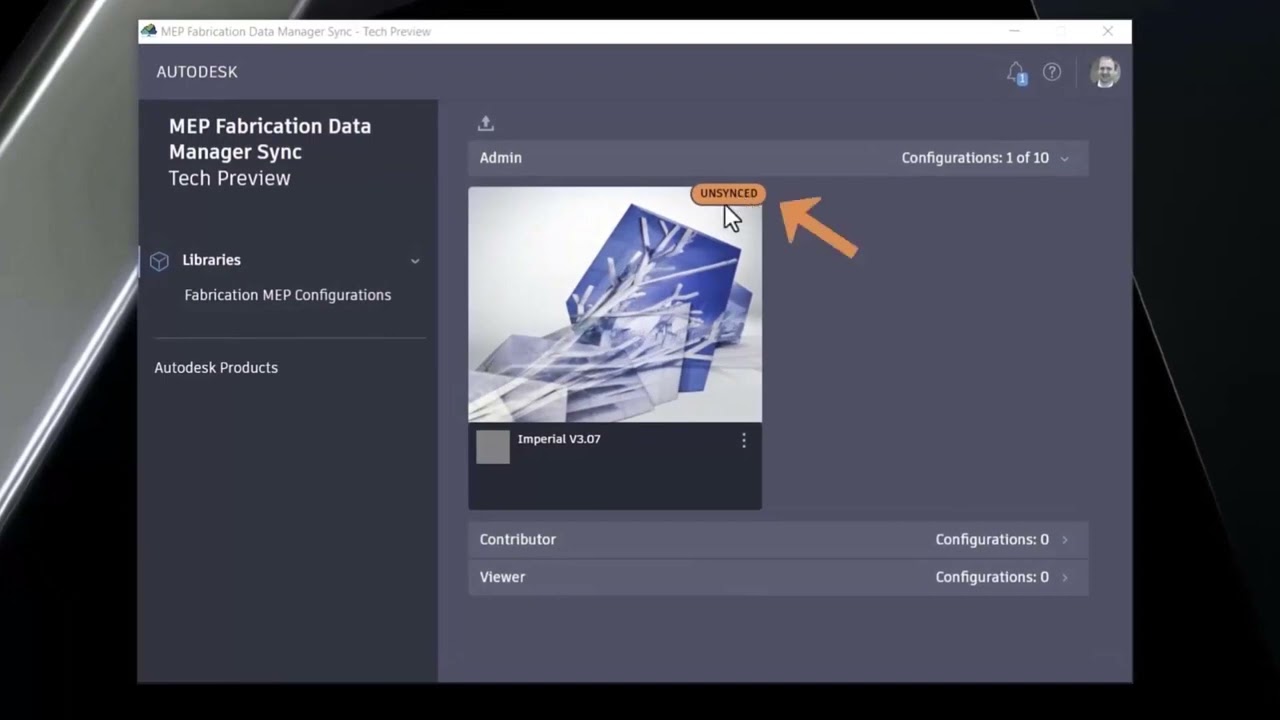Expand the Contributor configurations chevron
This screenshot has width=1280, height=720.
click(1064, 540)
